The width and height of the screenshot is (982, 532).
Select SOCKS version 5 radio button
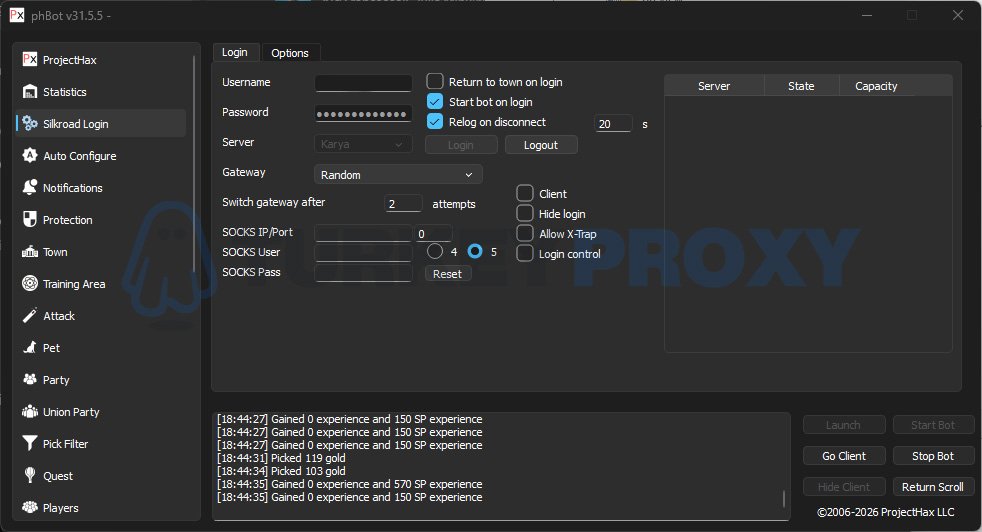click(475, 251)
